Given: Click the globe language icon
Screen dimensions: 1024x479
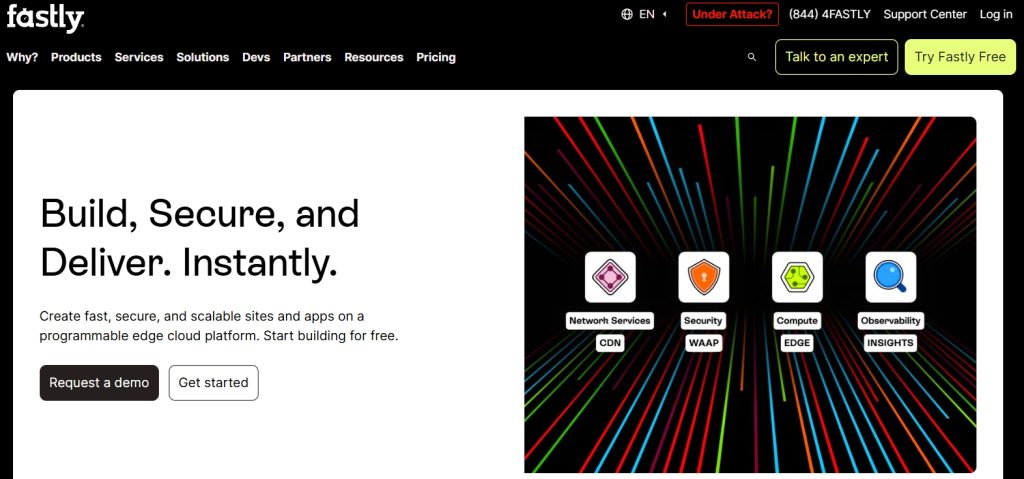Looking at the screenshot, I should [627, 14].
